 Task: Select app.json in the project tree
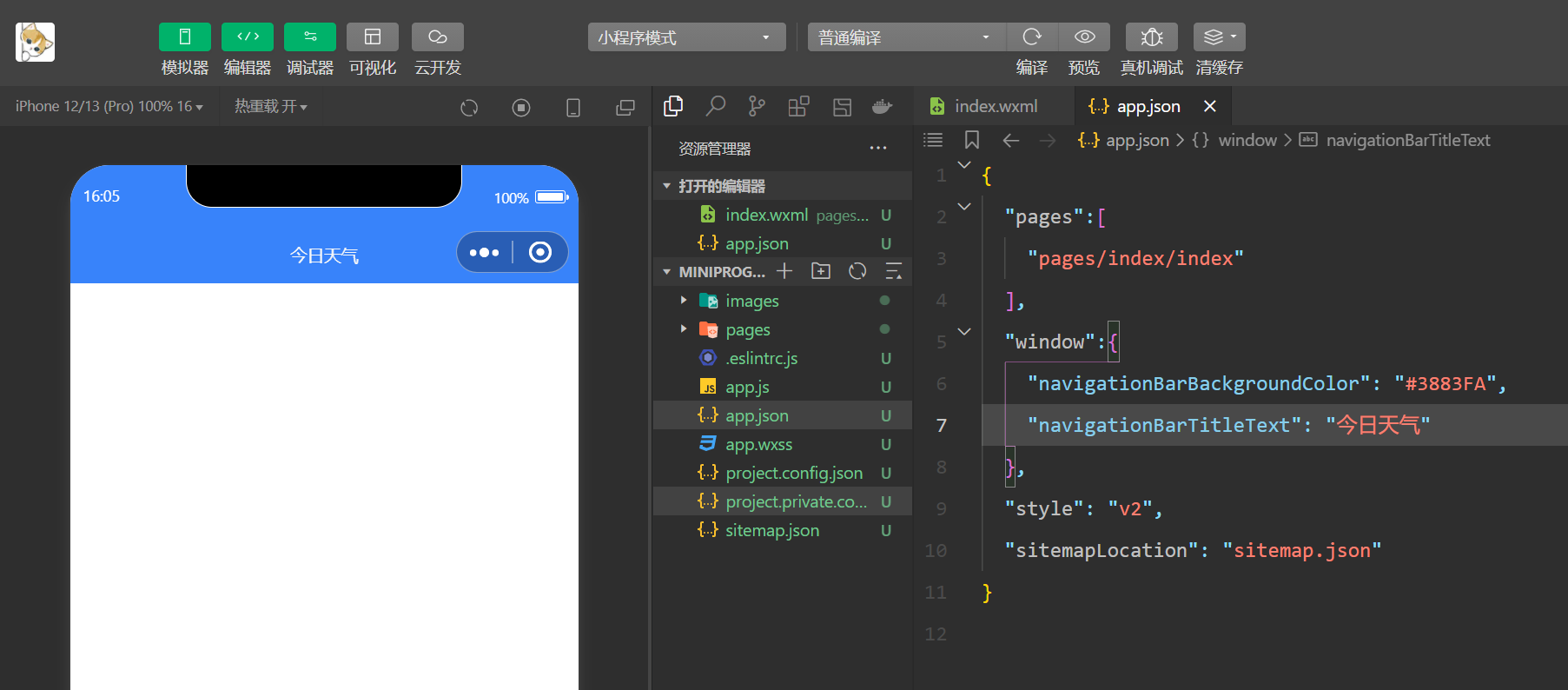point(783,415)
